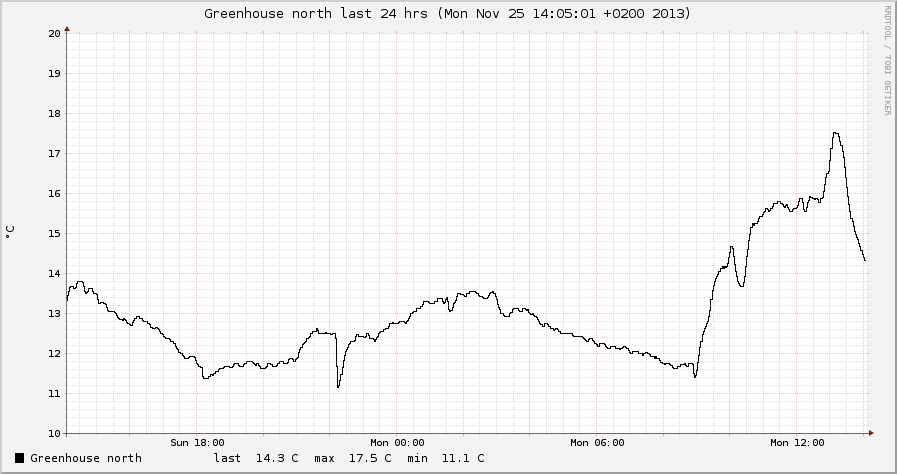Screen dimensions: 897x474
Task: Click the y-axis label 19
Action: point(54,73)
